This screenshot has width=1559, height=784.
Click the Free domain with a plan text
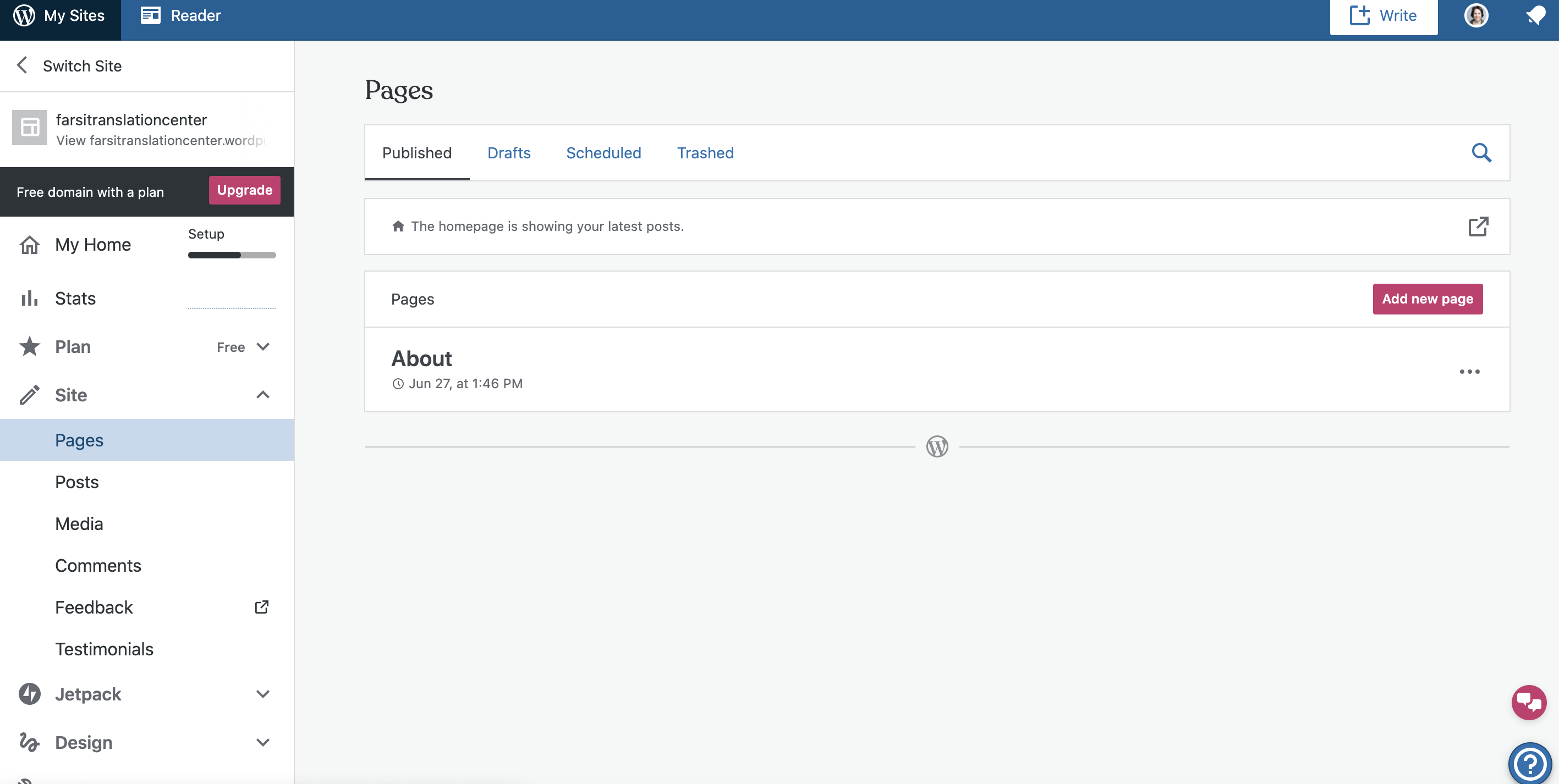[x=90, y=192]
